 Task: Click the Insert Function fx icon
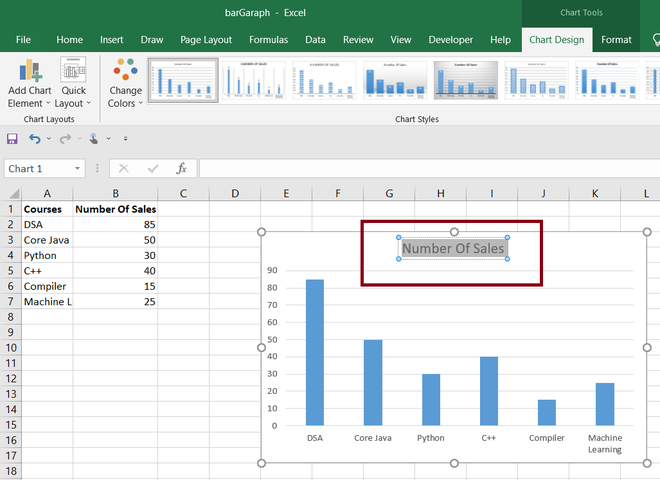point(181,168)
